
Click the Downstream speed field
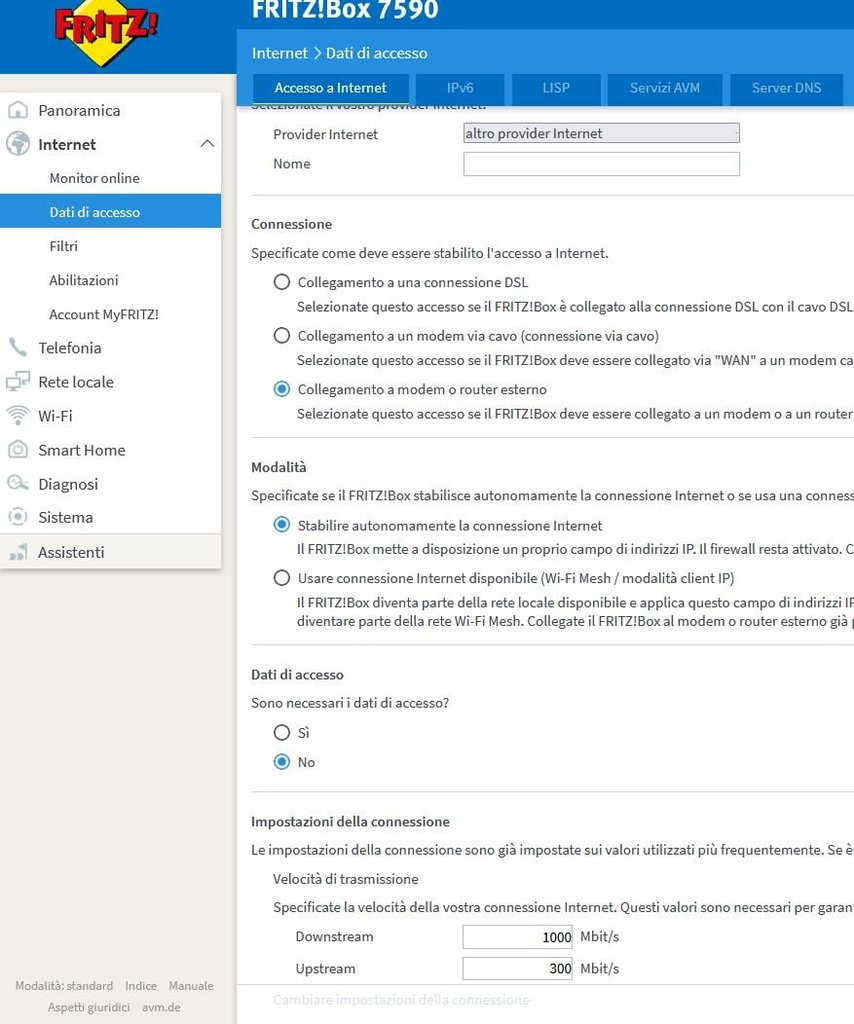click(x=518, y=936)
